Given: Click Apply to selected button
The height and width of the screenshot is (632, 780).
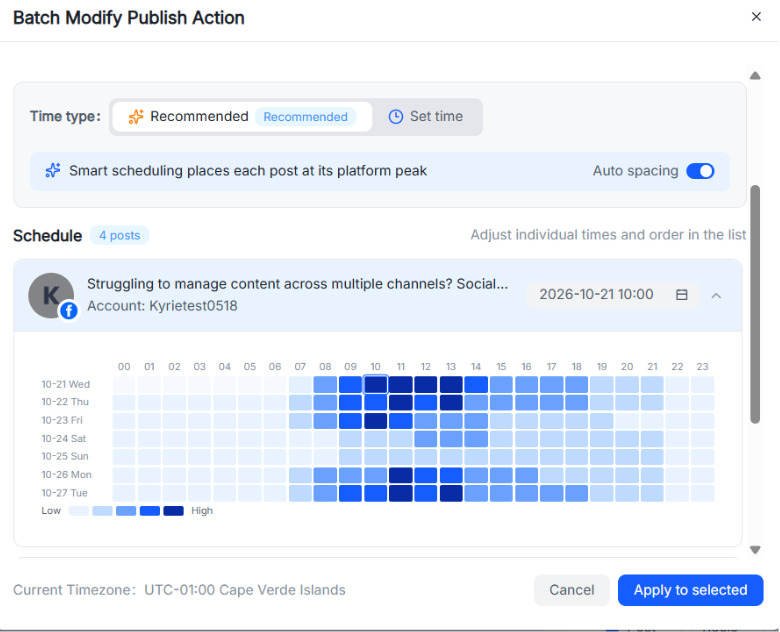Looking at the screenshot, I should pyautogui.click(x=690, y=590).
